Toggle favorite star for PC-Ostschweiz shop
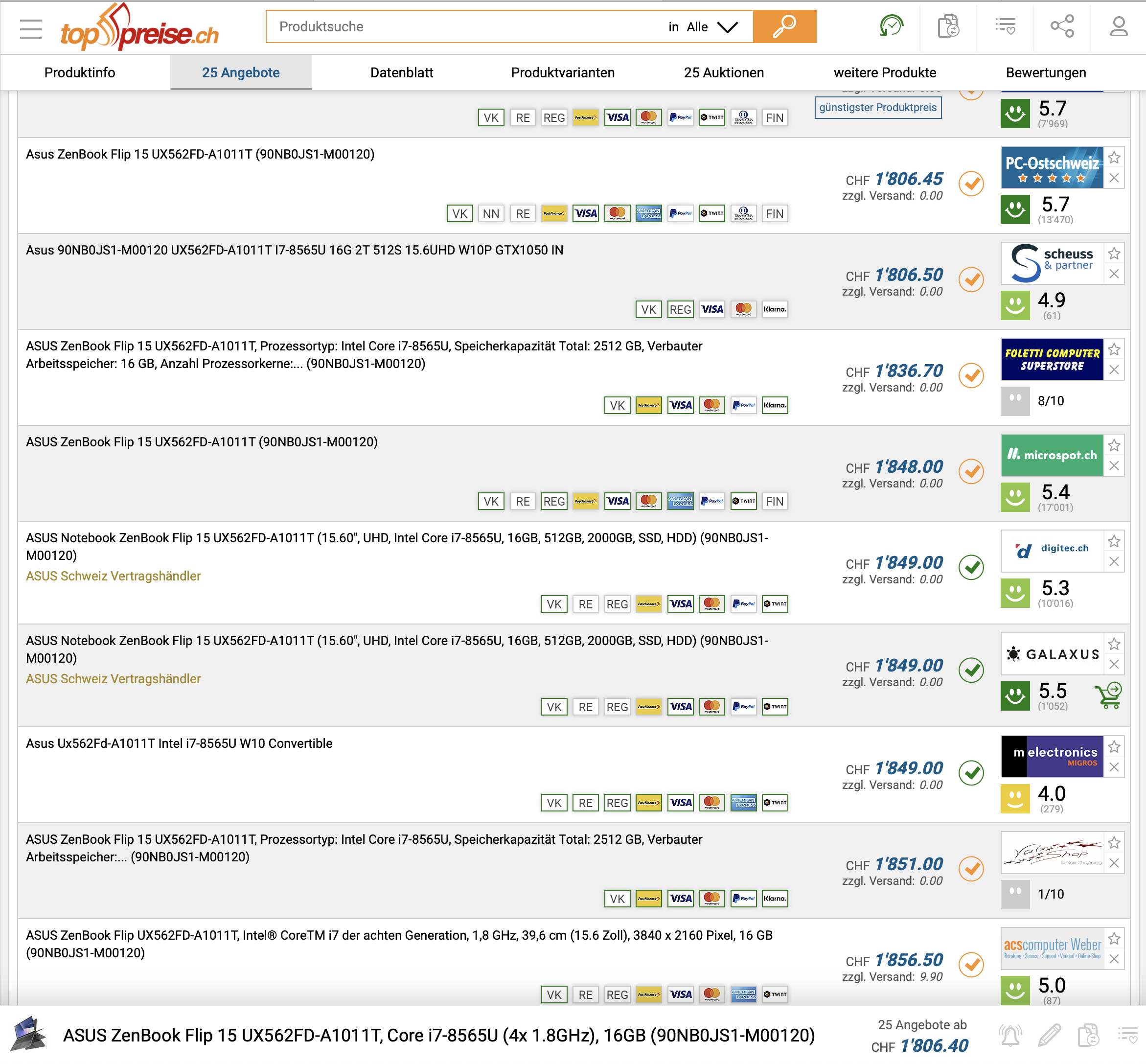The image size is (1146, 1064). 1114,157
